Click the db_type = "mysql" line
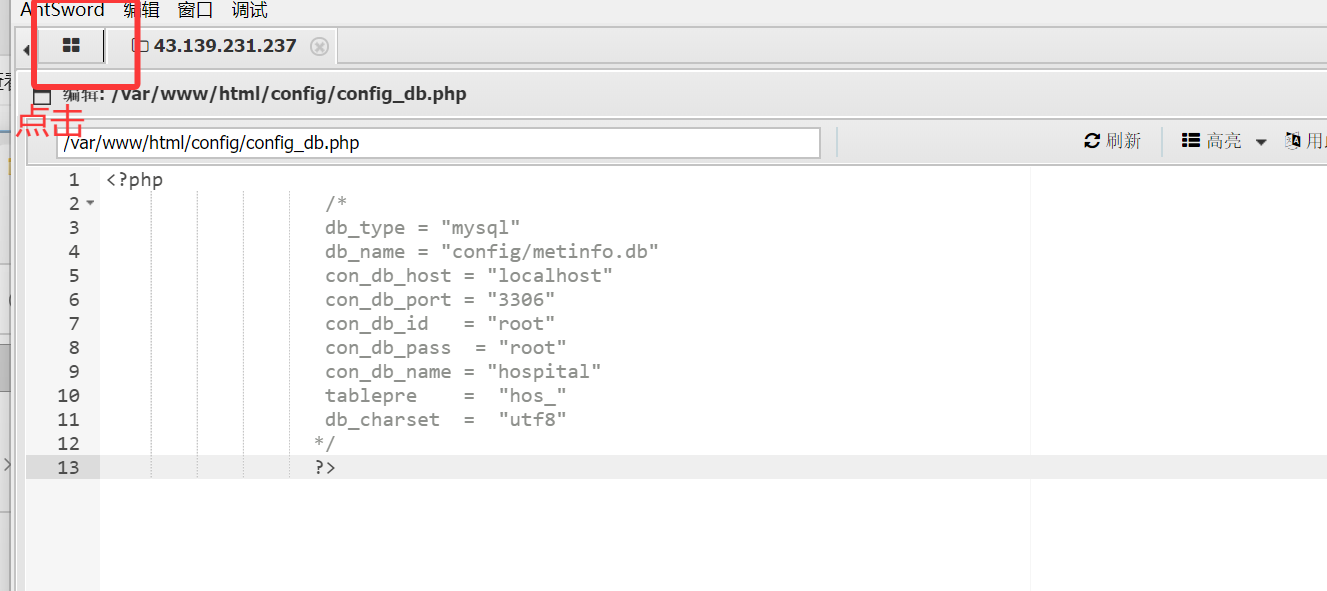 [422, 227]
